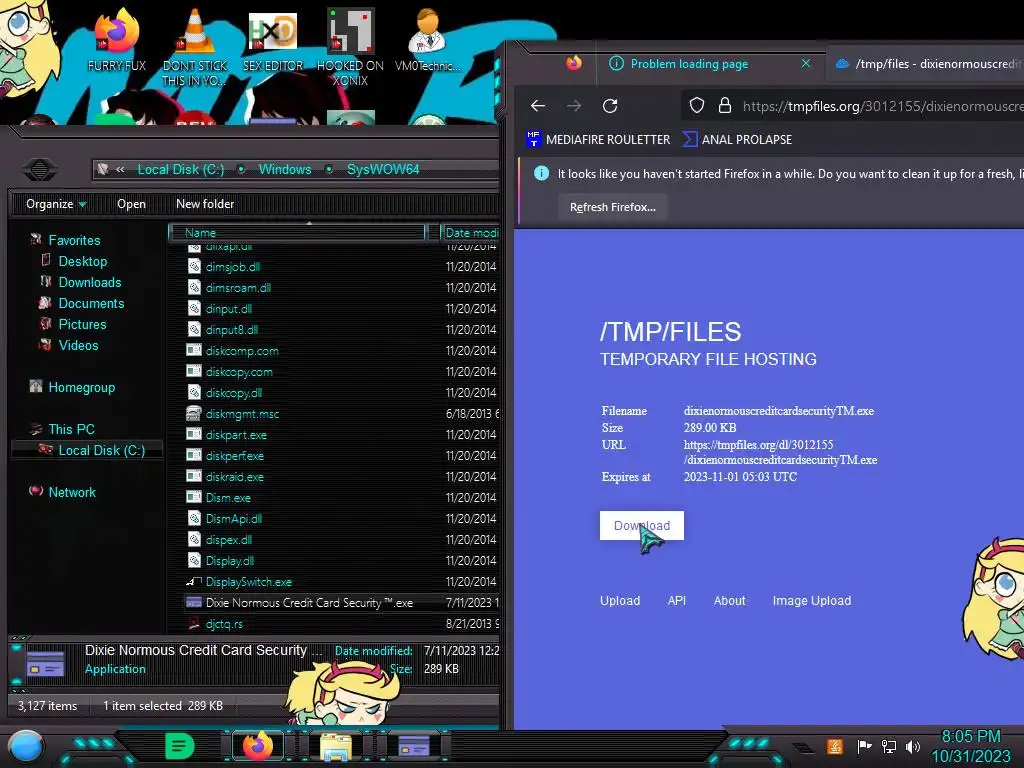Sort by the Date modified column header
This screenshot has height=768, width=1024.
coord(470,232)
